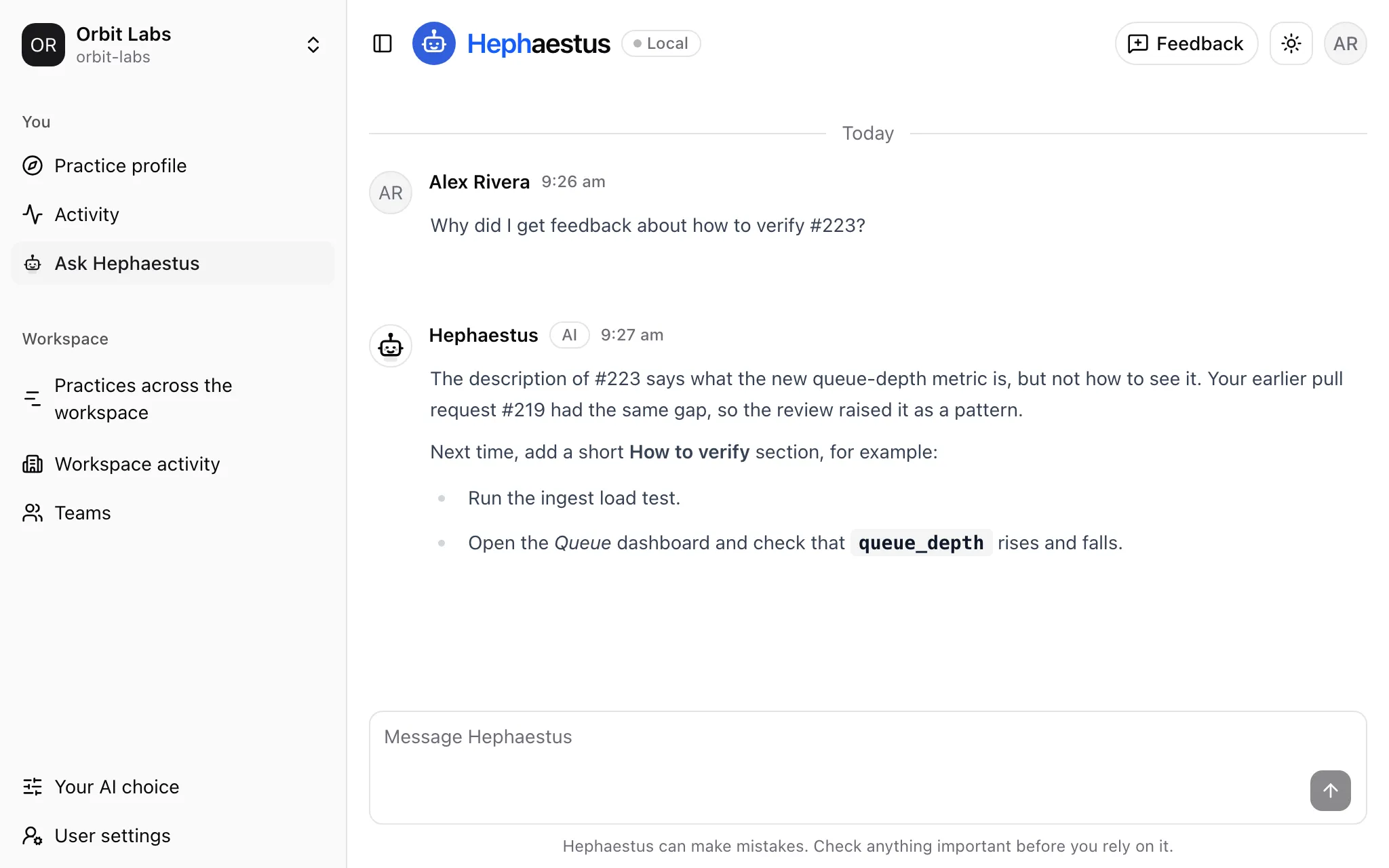This screenshot has height=868, width=1389.
Task: Open Your AI choice settings
Action: pos(173,787)
